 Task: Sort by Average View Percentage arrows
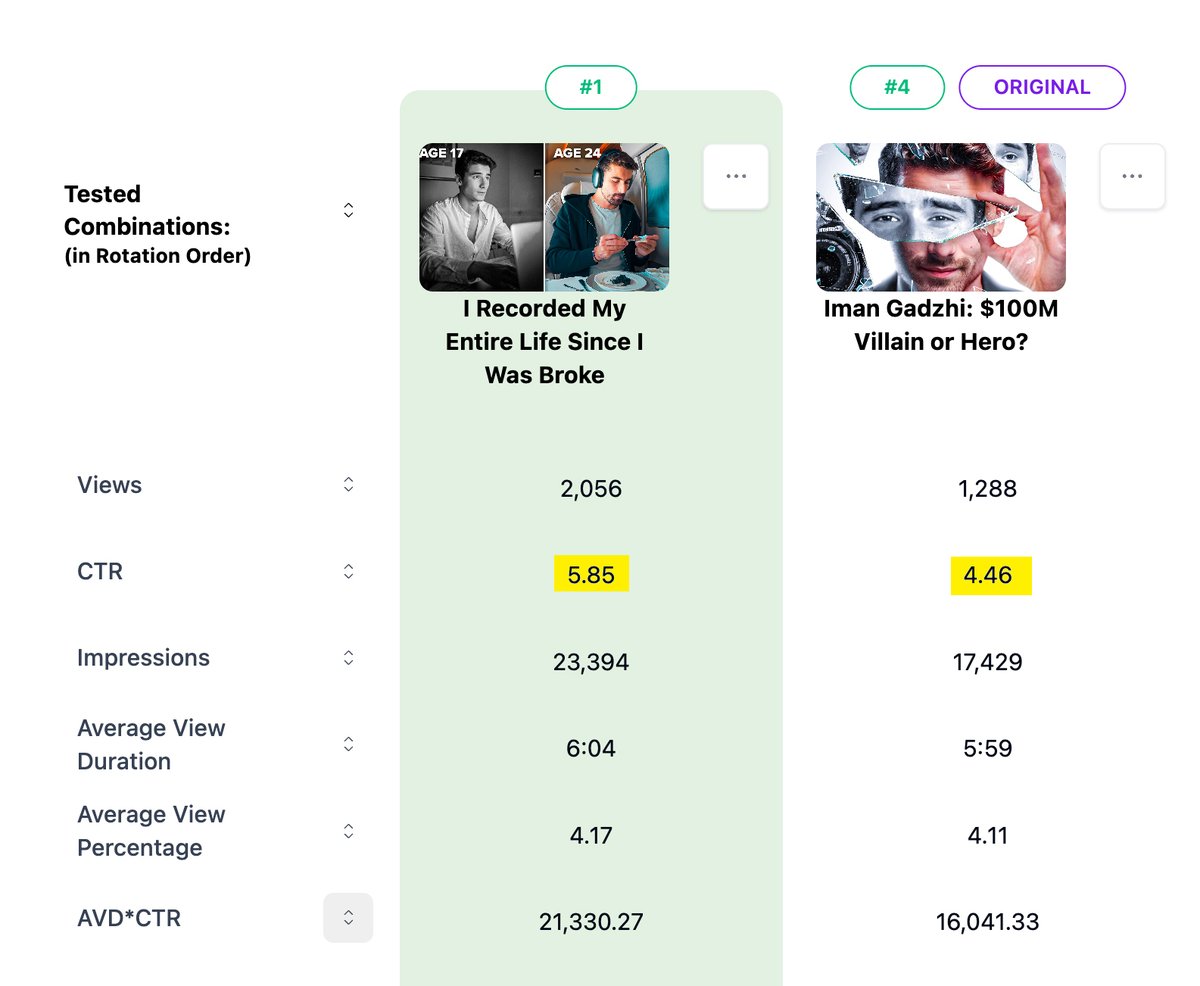click(x=348, y=831)
